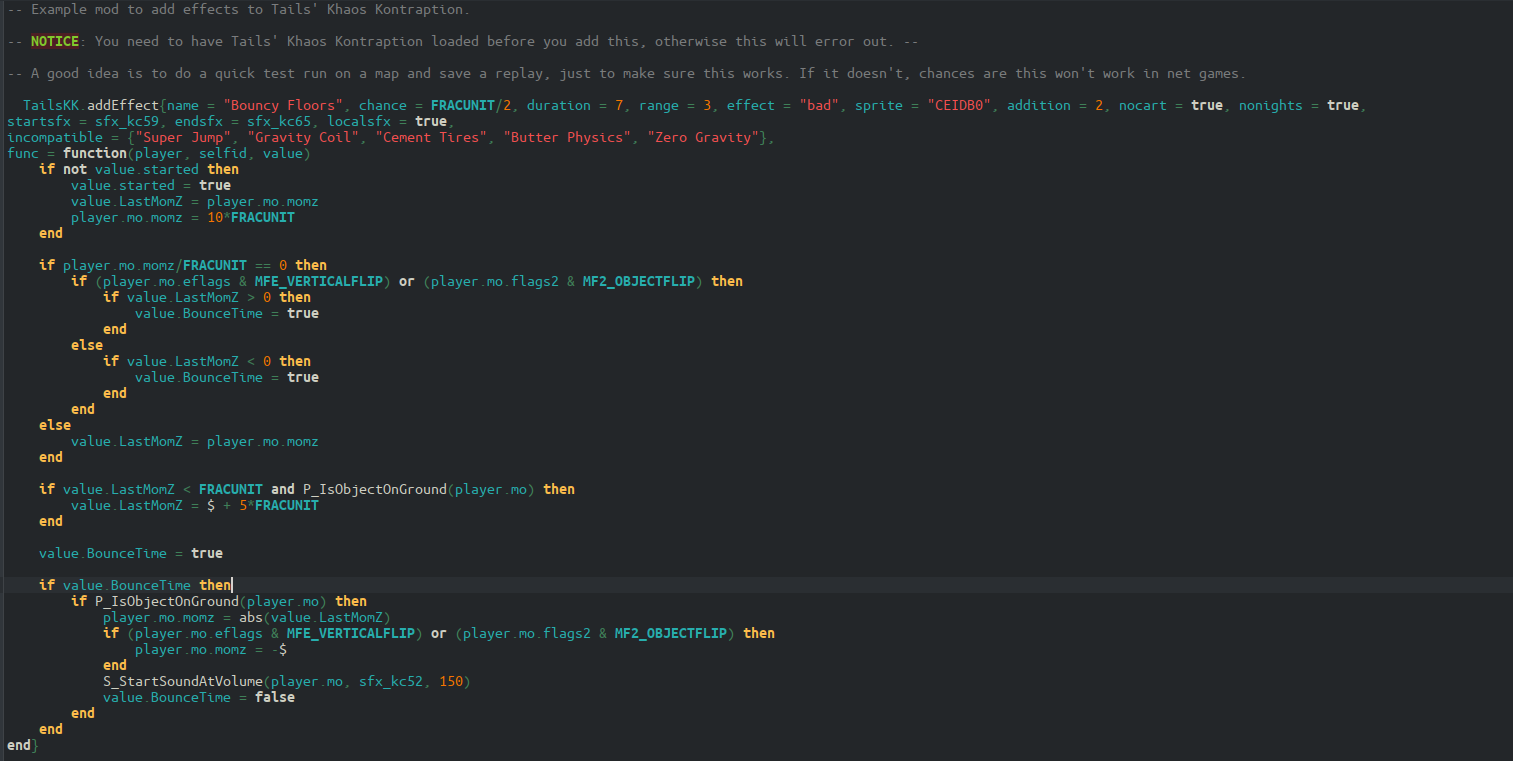This screenshot has height=761, width=1513.
Task: Click the sfx_kc59 start sound value
Action: [x=126, y=121]
